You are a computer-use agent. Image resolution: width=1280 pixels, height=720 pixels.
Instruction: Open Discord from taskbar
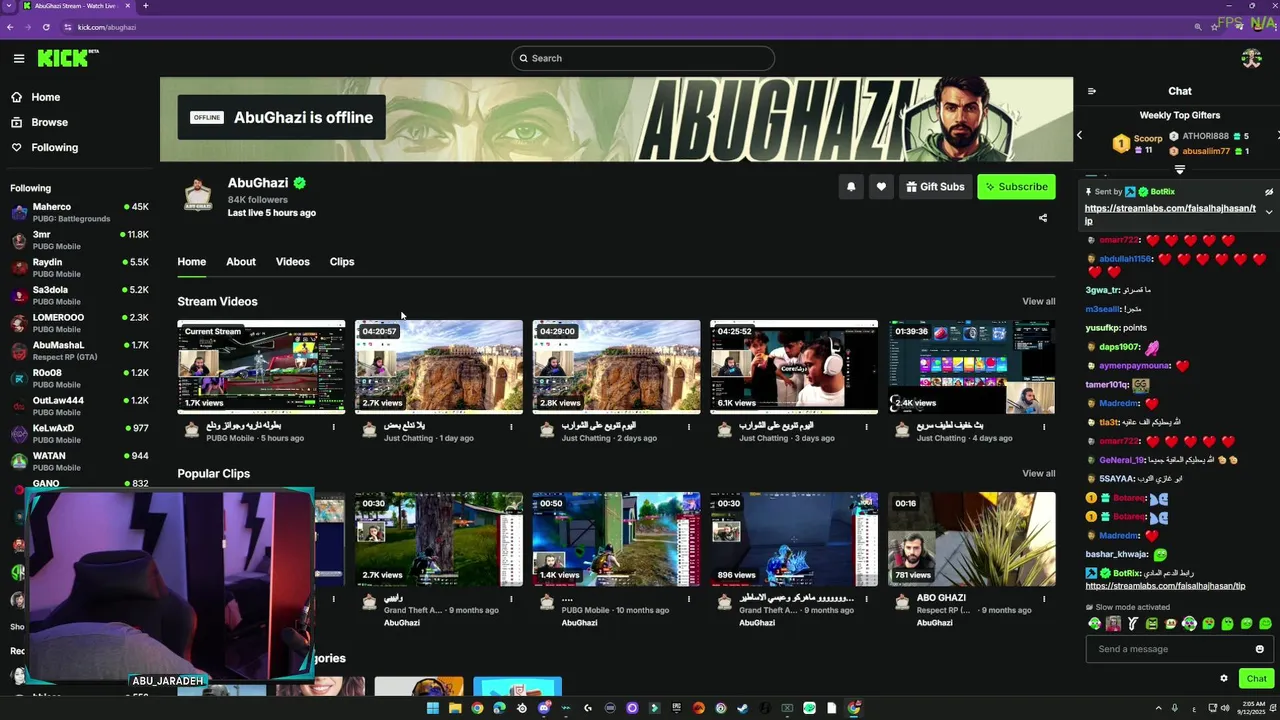click(x=544, y=708)
